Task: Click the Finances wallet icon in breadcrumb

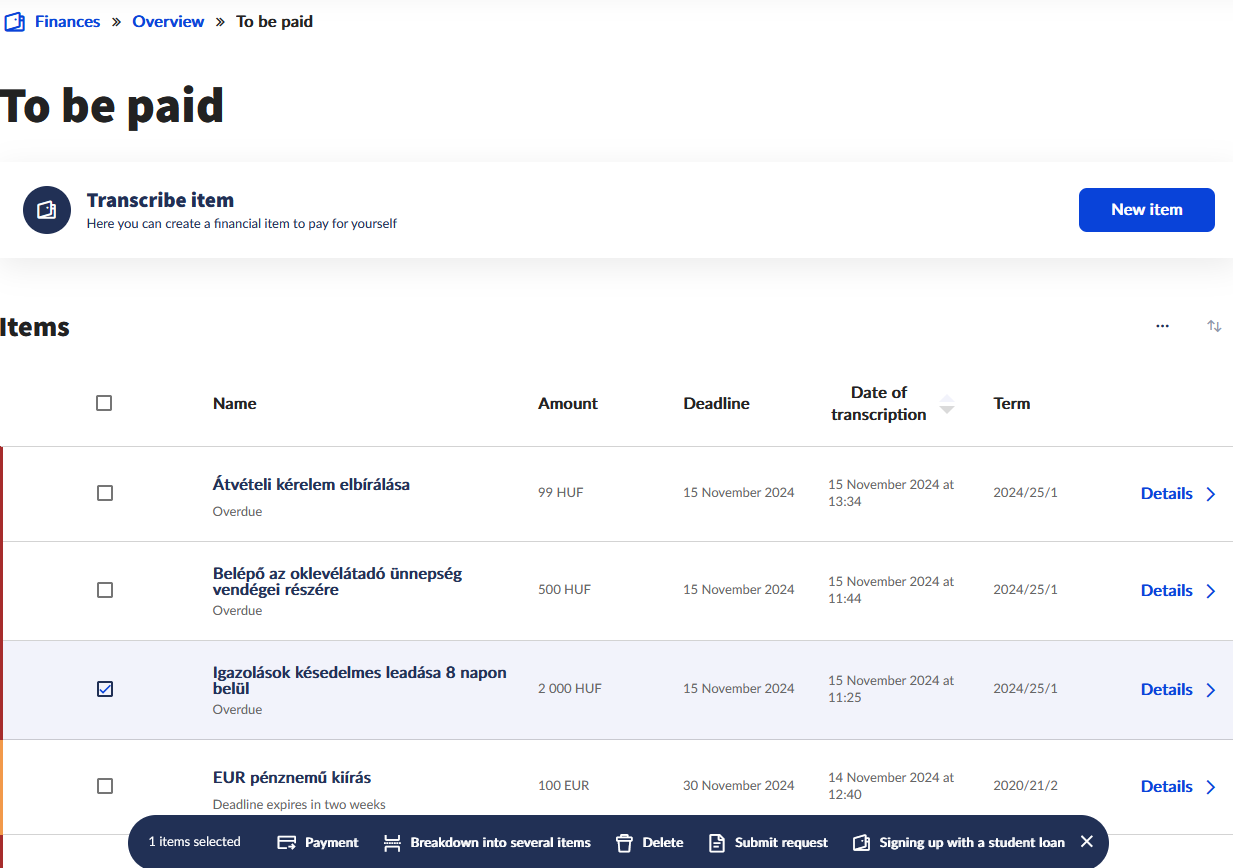Action: [x=14, y=22]
